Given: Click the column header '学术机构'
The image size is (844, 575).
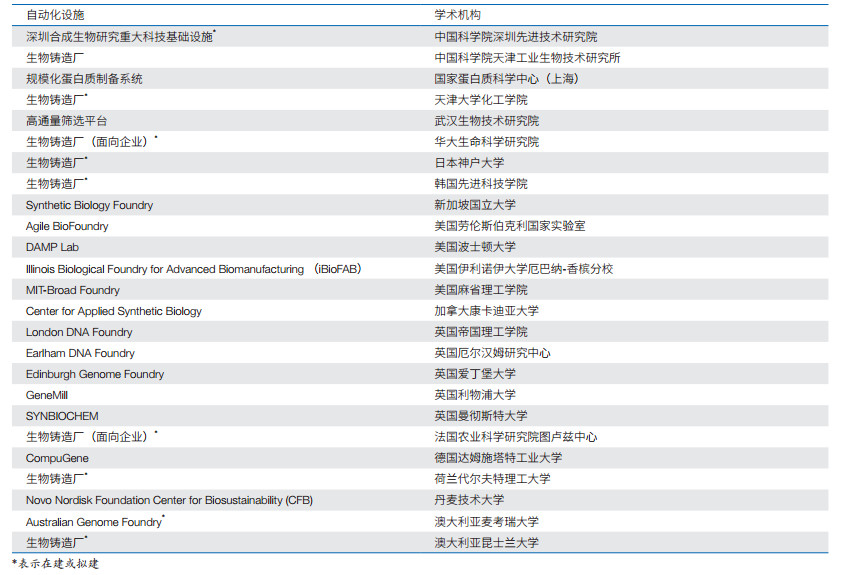Looking at the screenshot, I should (458, 15).
